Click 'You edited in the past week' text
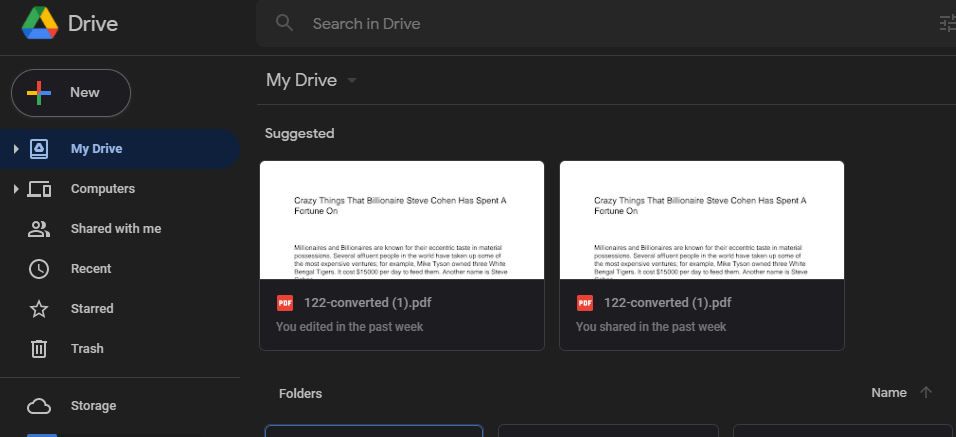Screen dimensions: 956x437 click(349, 327)
